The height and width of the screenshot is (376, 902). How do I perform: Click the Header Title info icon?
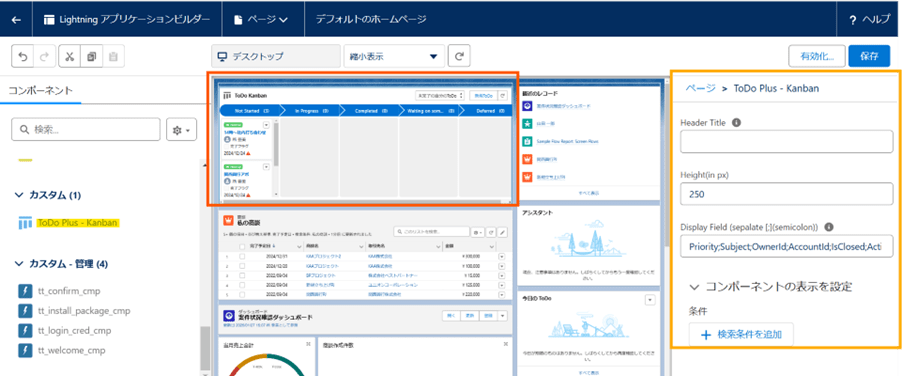tap(736, 122)
